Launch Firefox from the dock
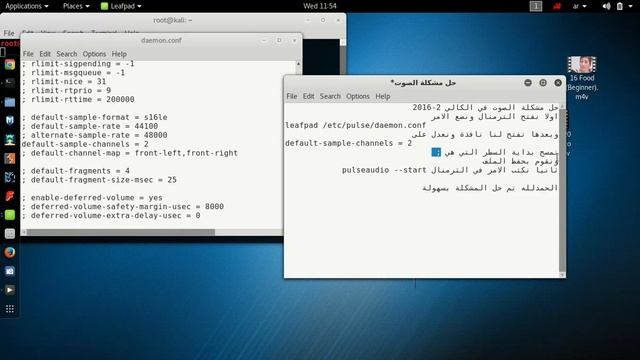 click(x=10, y=252)
